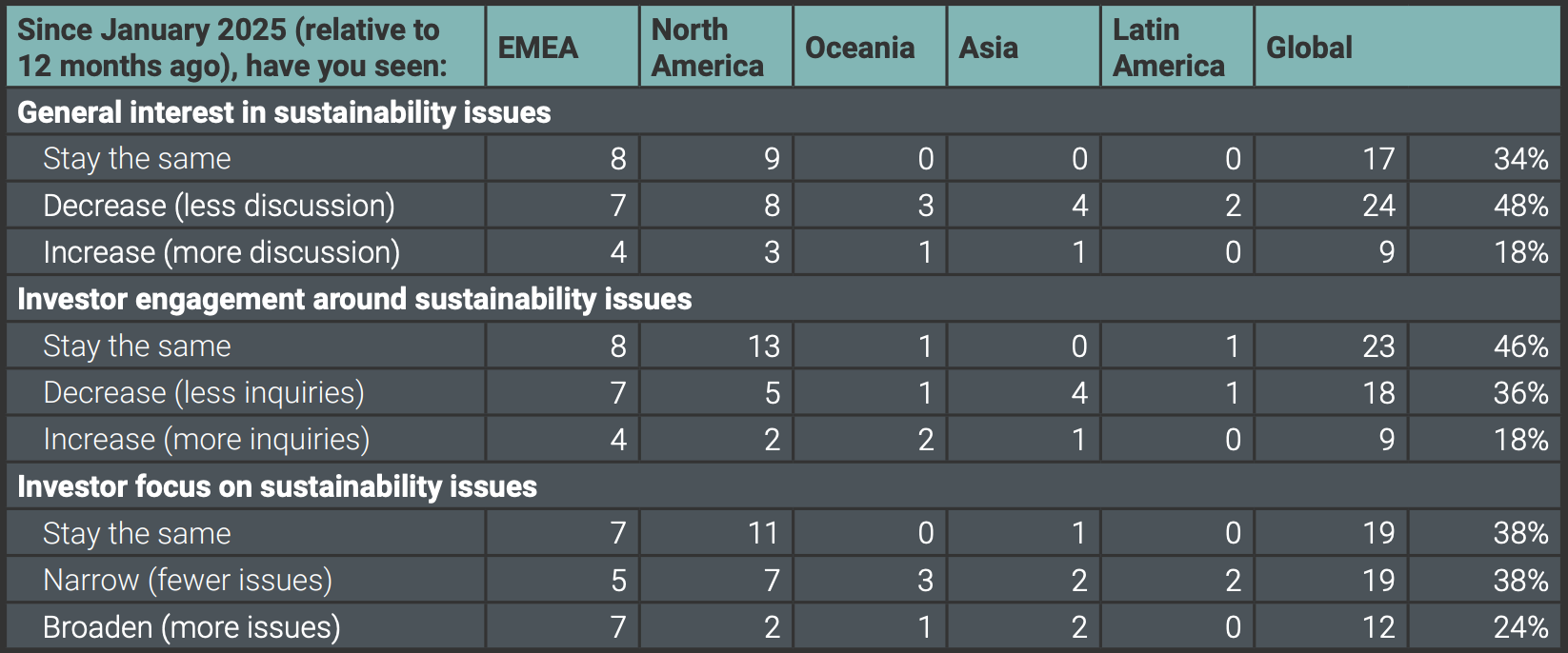1568x653 pixels.
Task: Select 'Investor focus on sustainability issues' heading
Action: point(277,486)
